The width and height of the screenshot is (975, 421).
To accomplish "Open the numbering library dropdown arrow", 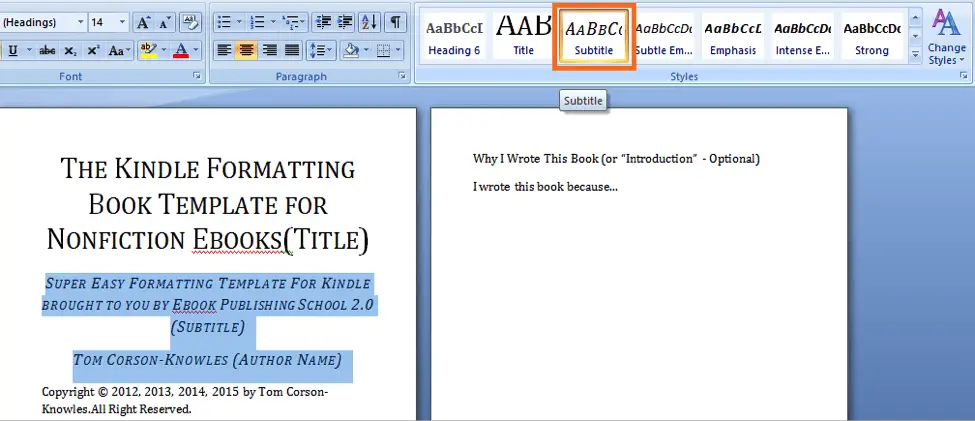I will pos(273,23).
